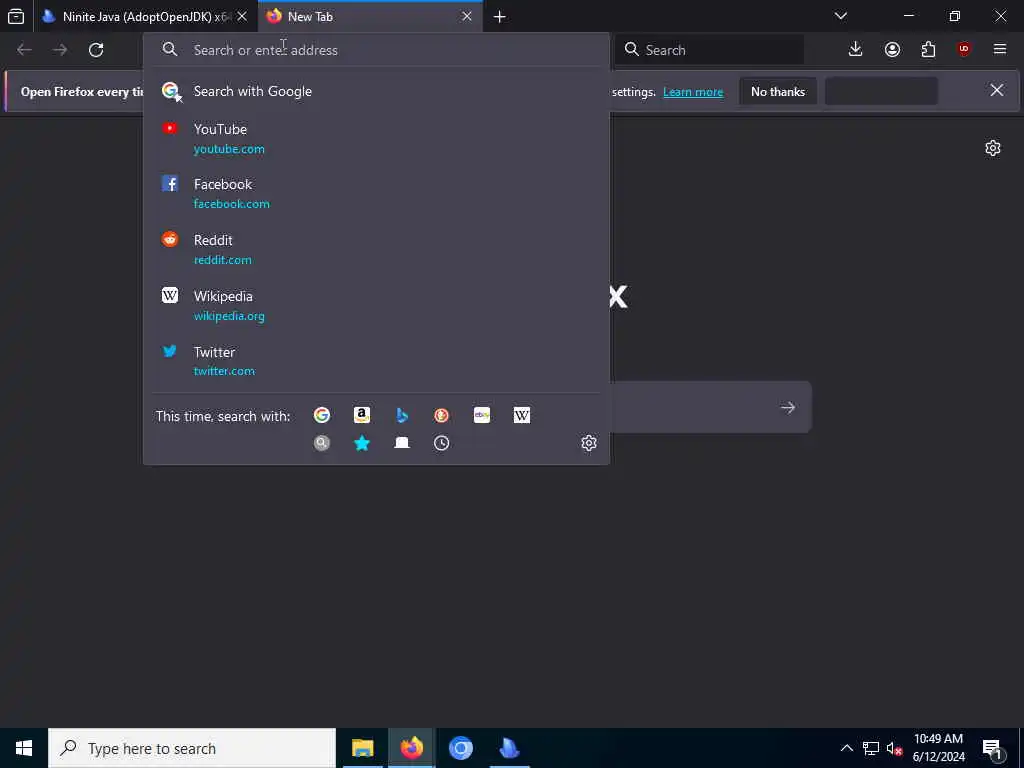This screenshot has height=768, width=1024.
Task: Search this time with Google icon
Action: pyautogui.click(x=322, y=415)
